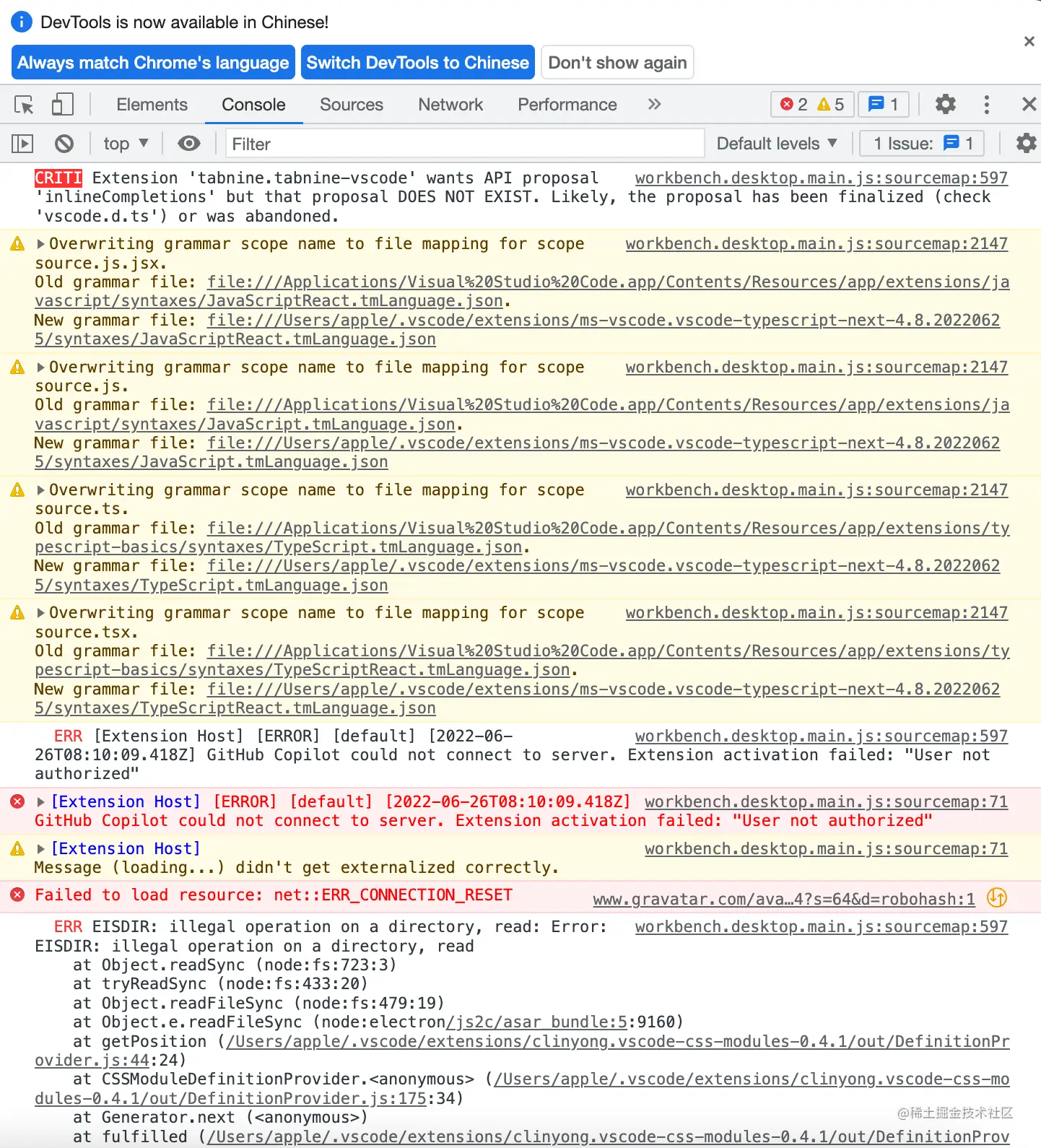Open sourcemap:71 link on red Extension Host error
This screenshot has width=1041, height=1148.
pos(826,802)
